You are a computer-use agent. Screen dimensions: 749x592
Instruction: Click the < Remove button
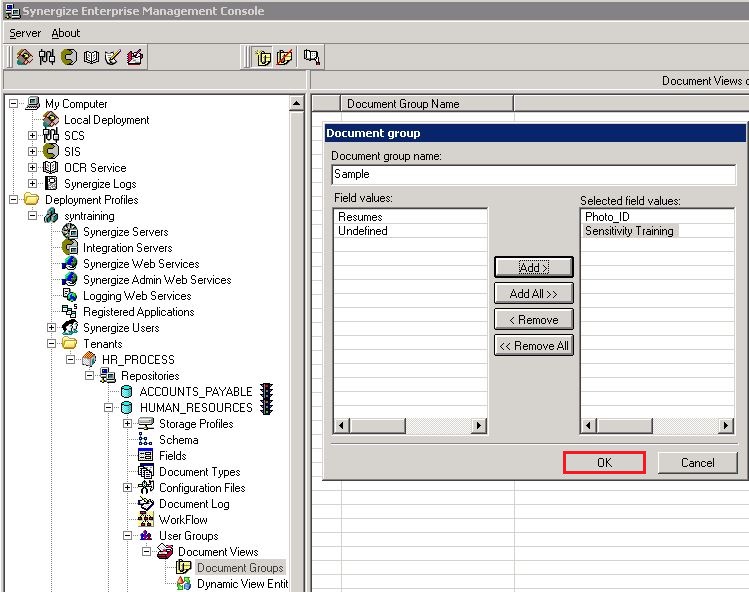click(534, 320)
